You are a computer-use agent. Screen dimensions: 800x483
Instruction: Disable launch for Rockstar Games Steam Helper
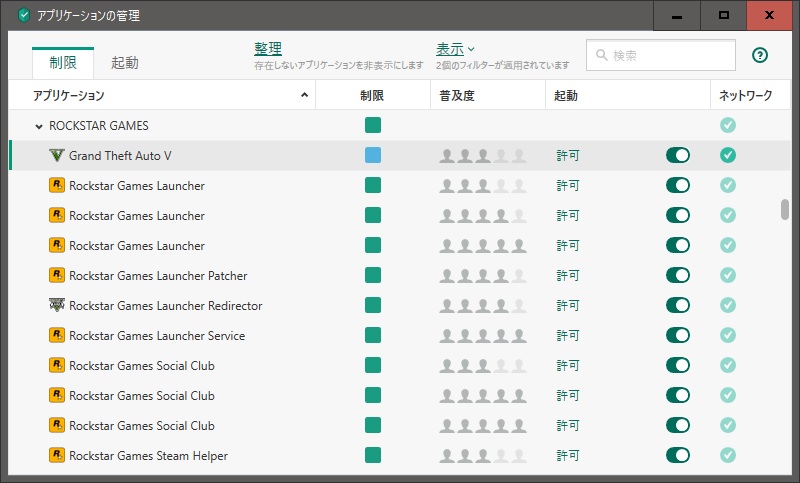[678, 455]
